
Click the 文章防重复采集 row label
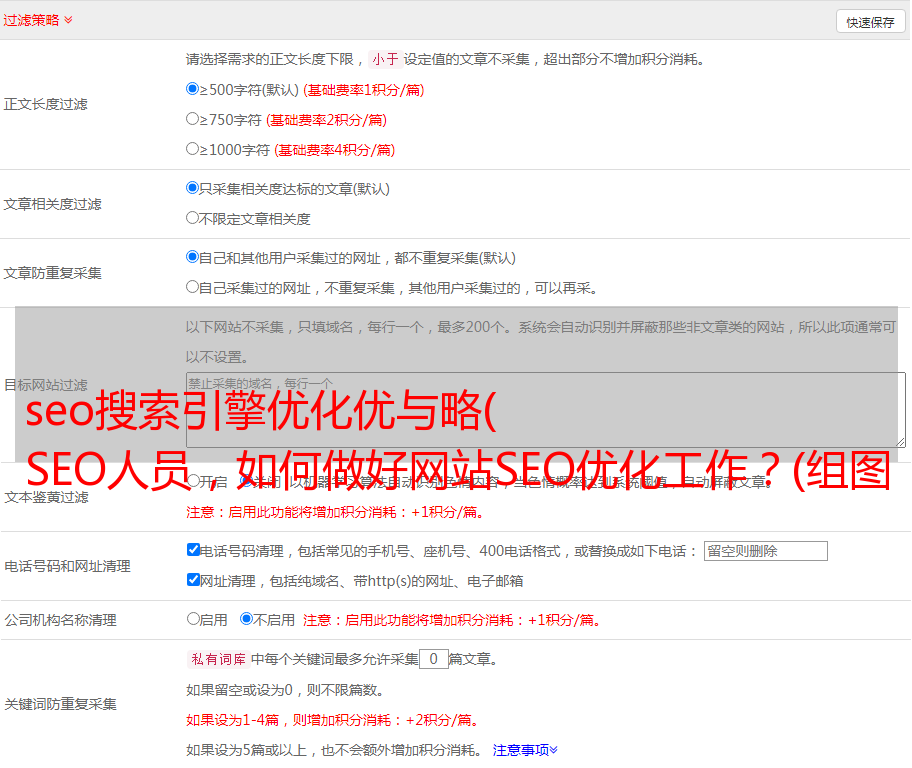point(52,273)
